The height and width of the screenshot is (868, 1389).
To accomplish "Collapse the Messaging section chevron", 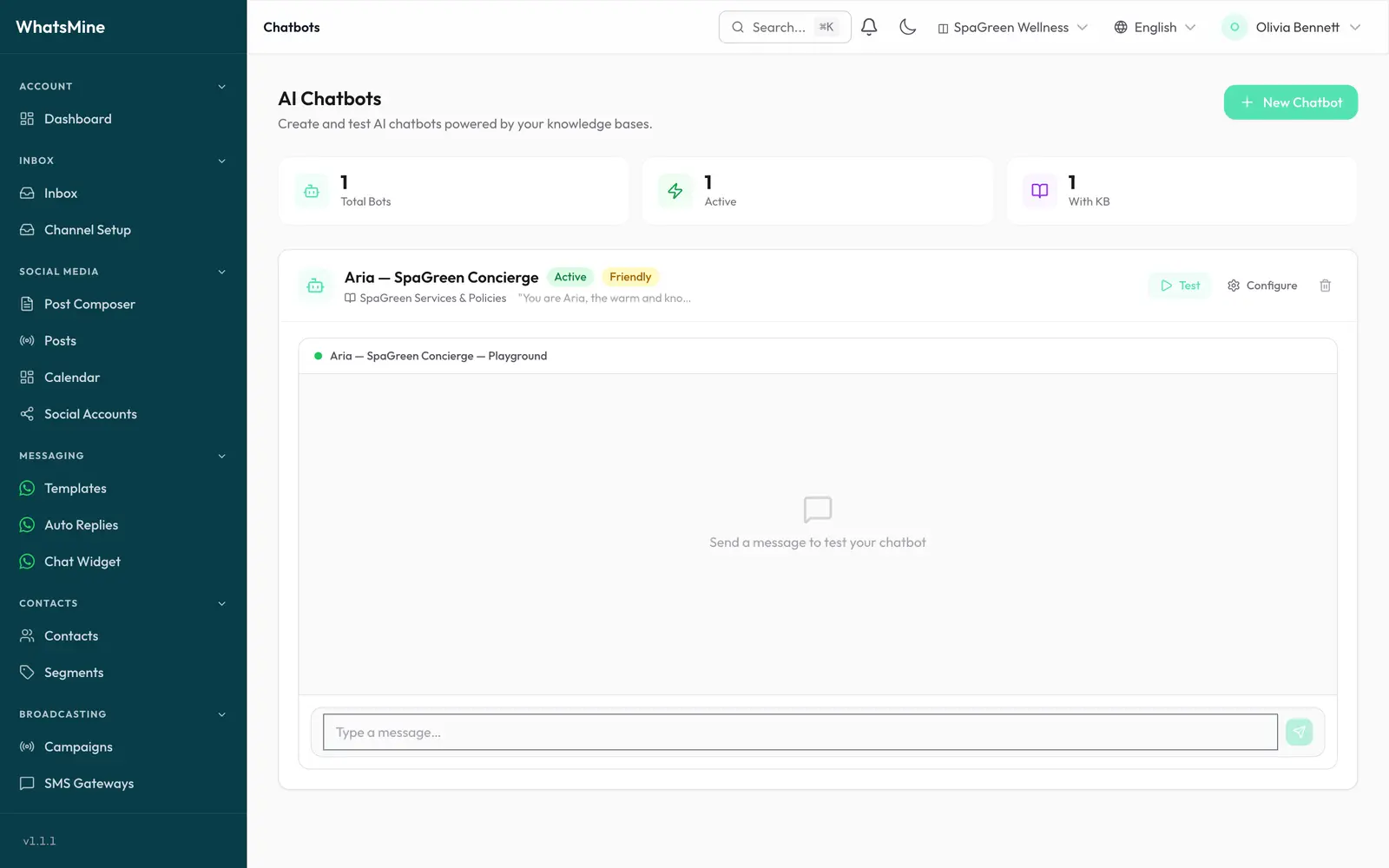I will (221, 457).
